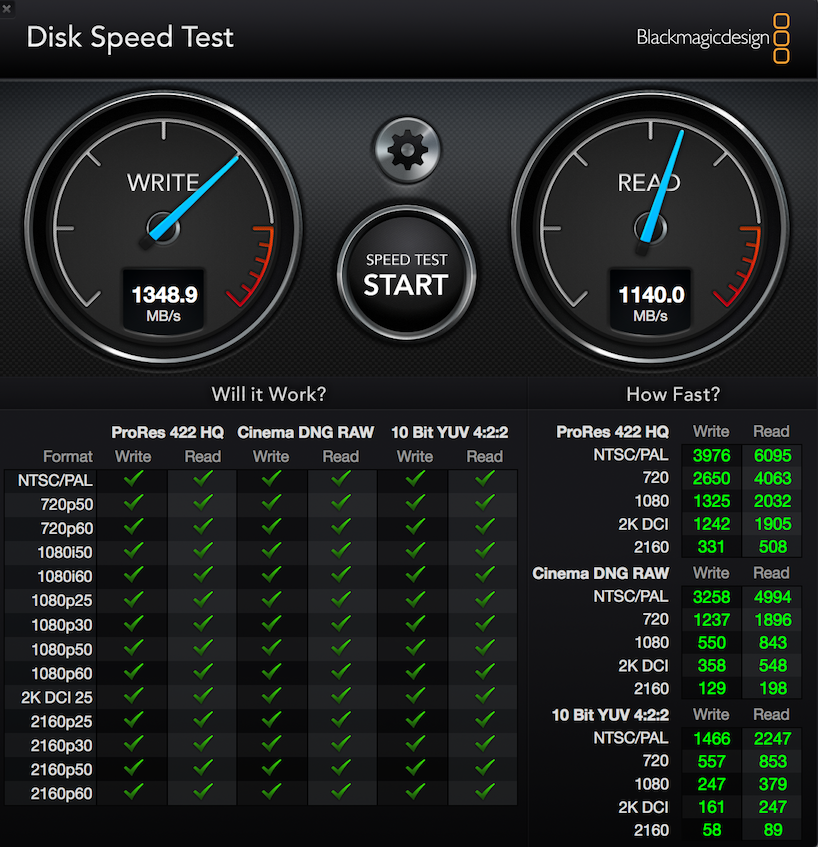Click the Cinema DNG RAW header in Will it Work
This screenshot has width=818, height=847.
coord(306,432)
